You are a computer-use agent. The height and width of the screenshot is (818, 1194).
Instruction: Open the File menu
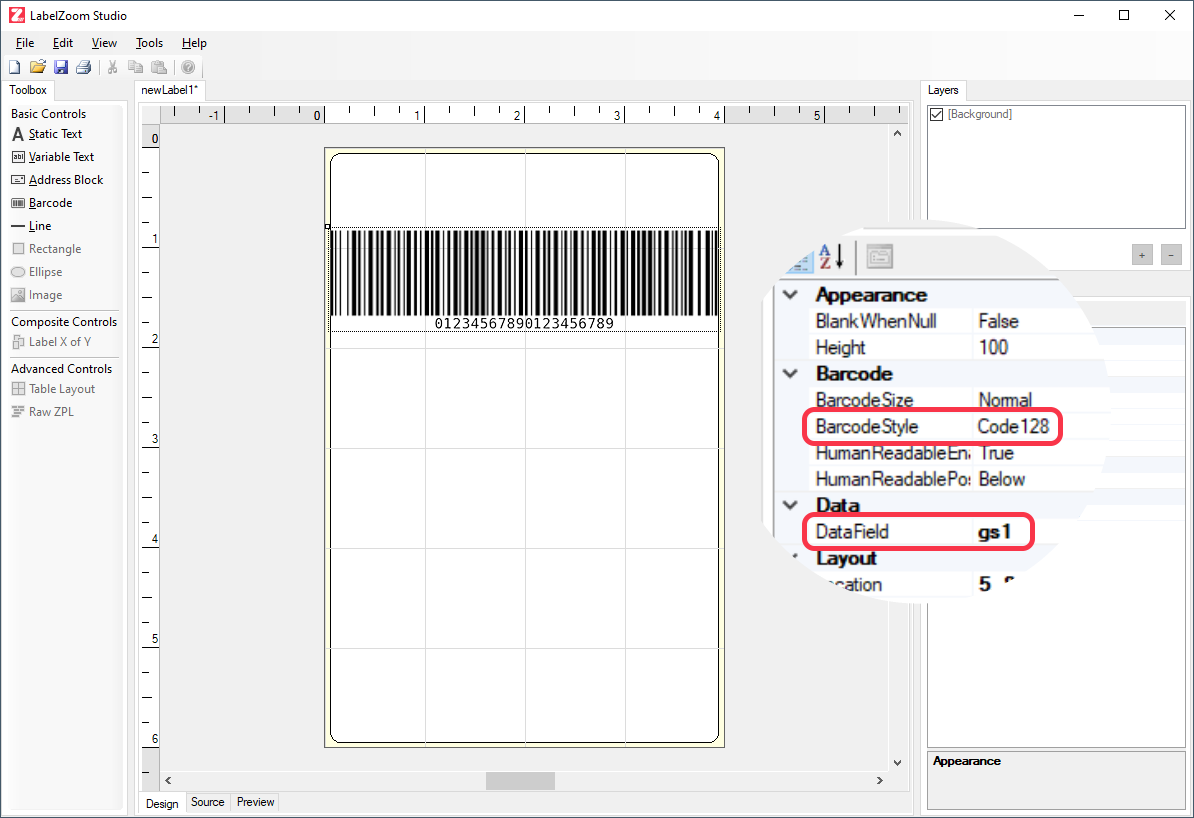point(25,43)
